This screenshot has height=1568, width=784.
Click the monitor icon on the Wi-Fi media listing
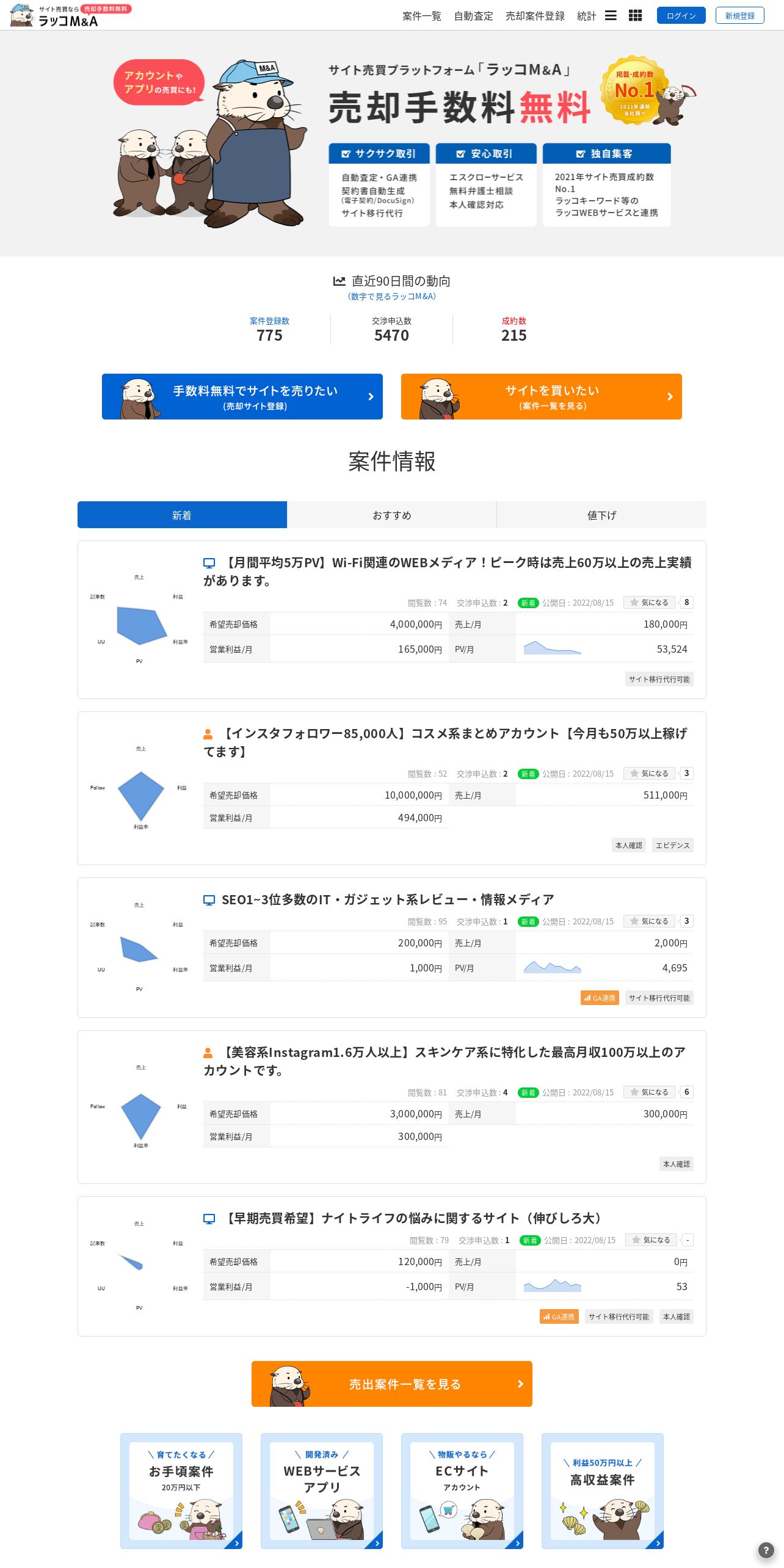tap(209, 563)
